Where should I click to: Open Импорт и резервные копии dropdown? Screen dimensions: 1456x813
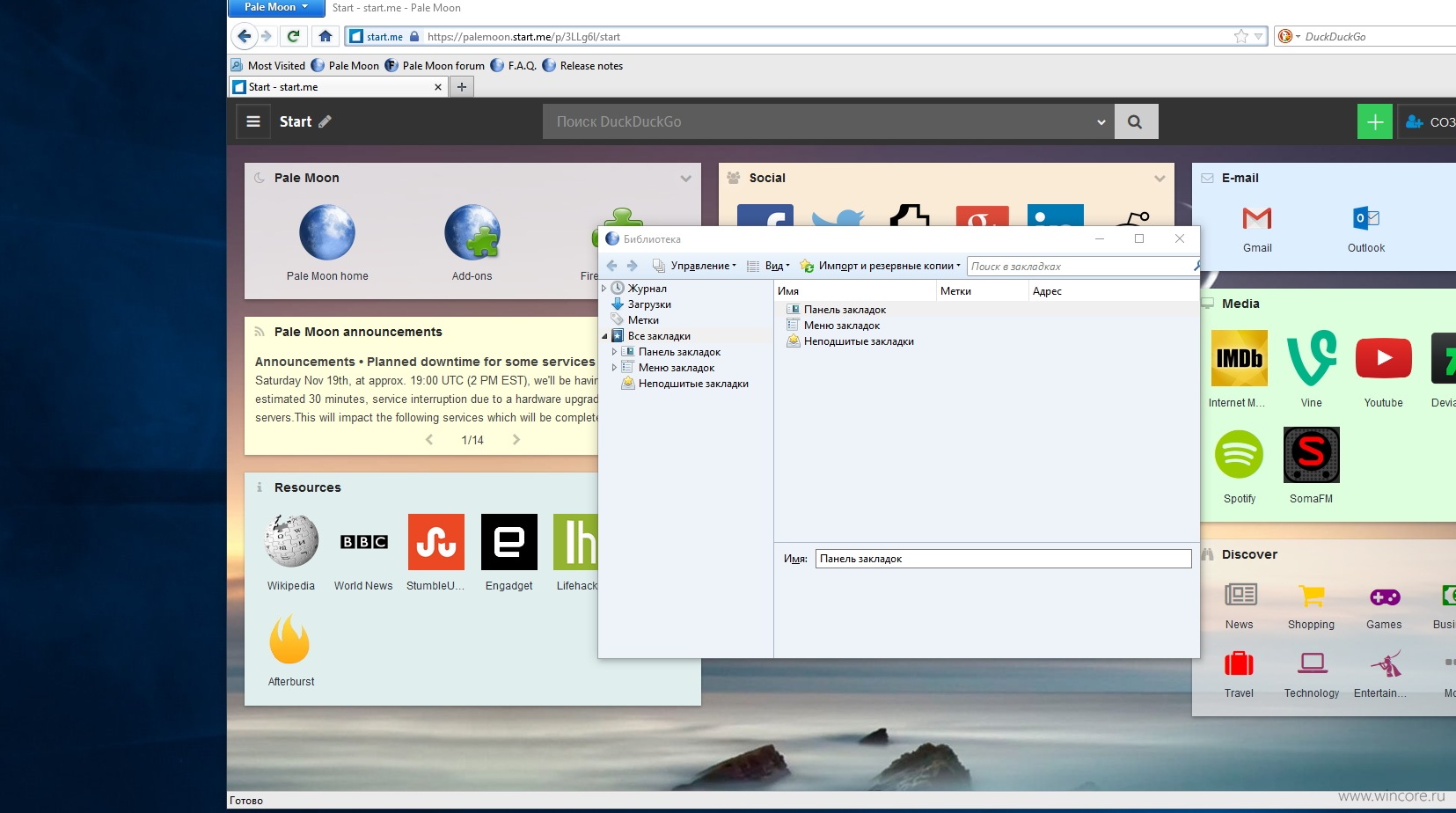click(x=880, y=266)
